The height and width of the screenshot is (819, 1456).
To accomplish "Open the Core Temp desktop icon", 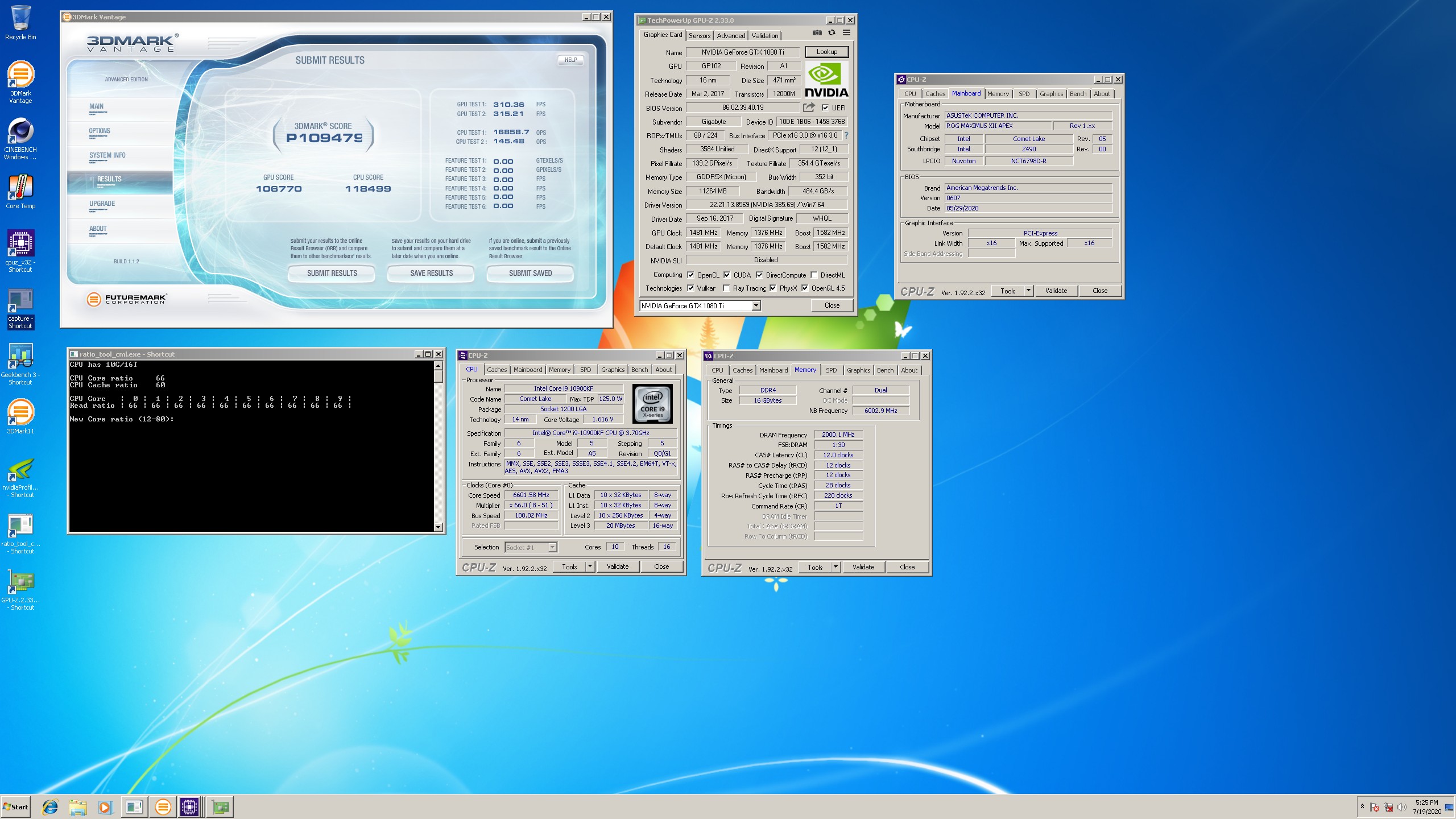I will (20, 192).
